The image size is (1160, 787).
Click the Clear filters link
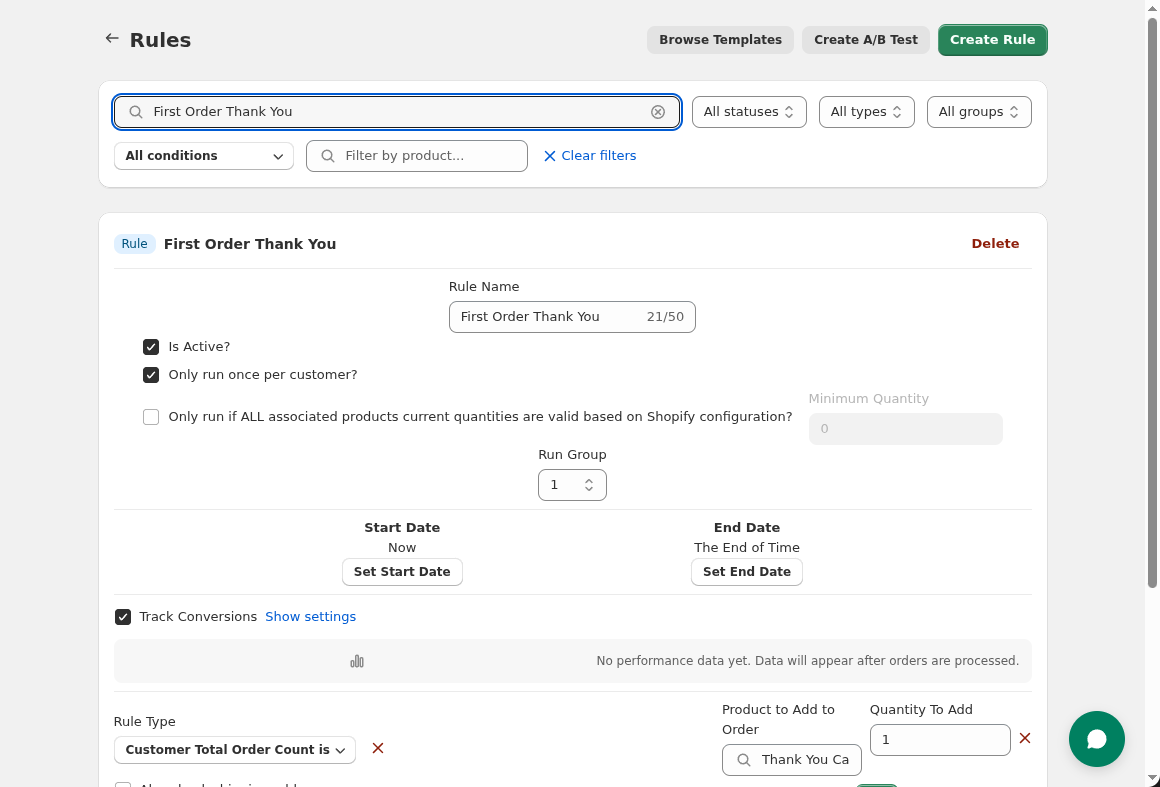point(590,156)
